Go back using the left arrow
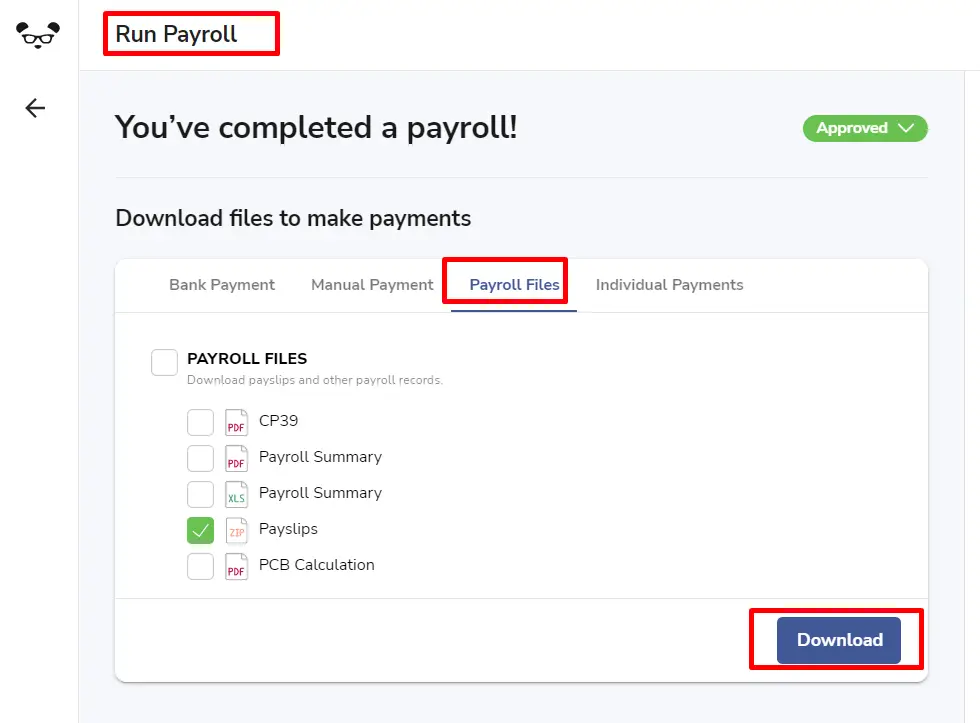 tap(35, 108)
